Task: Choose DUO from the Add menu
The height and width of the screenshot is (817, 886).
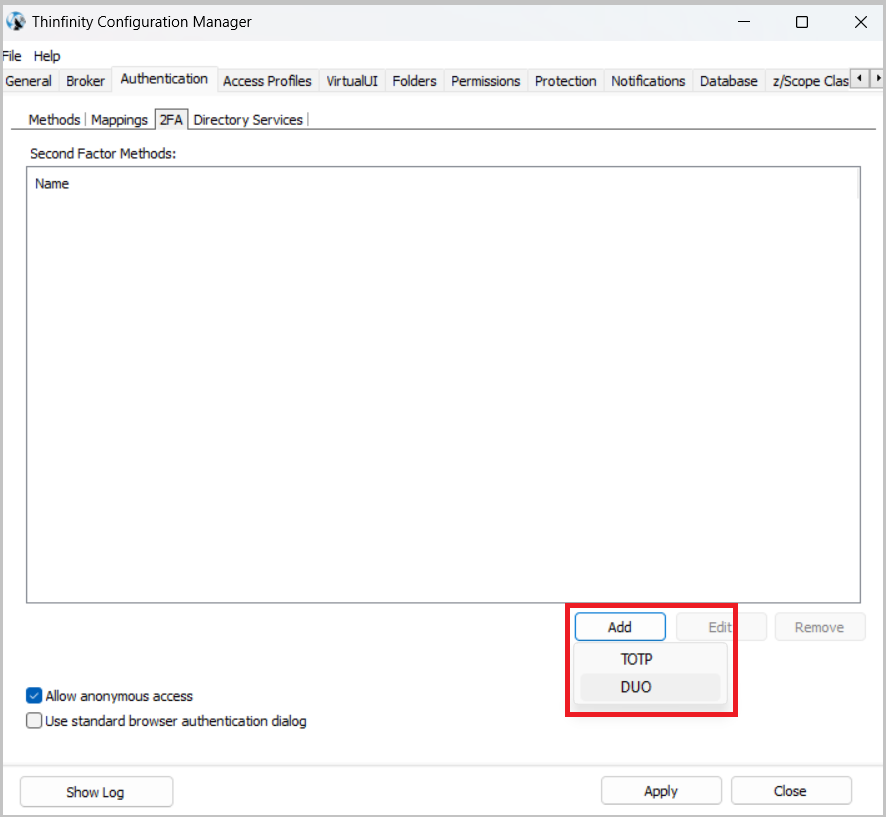Action: point(650,686)
